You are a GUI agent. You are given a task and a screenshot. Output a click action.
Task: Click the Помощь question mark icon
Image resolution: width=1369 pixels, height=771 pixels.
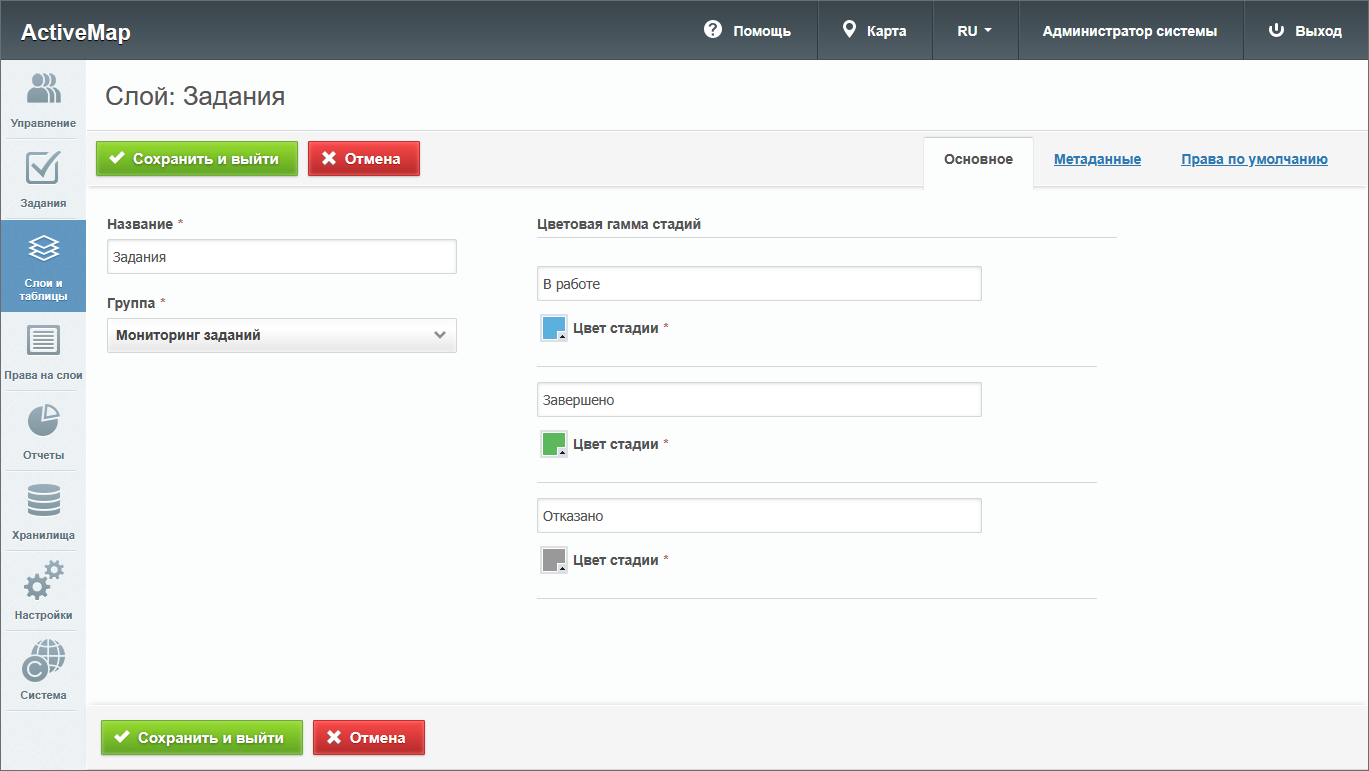pyautogui.click(x=713, y=30)
